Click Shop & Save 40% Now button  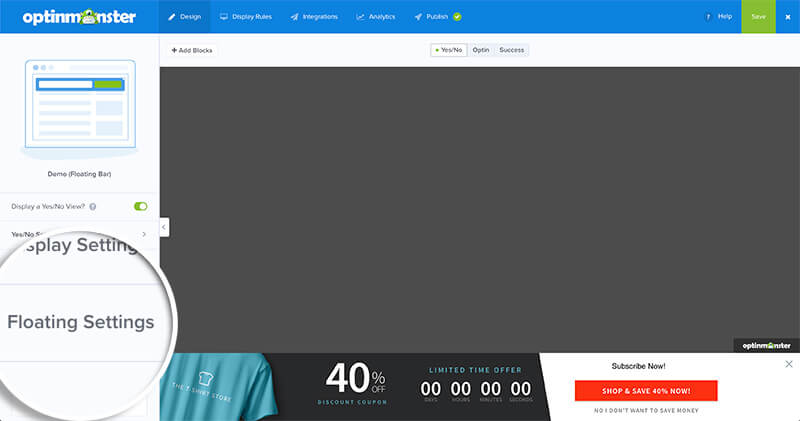(x=646, y=391)
